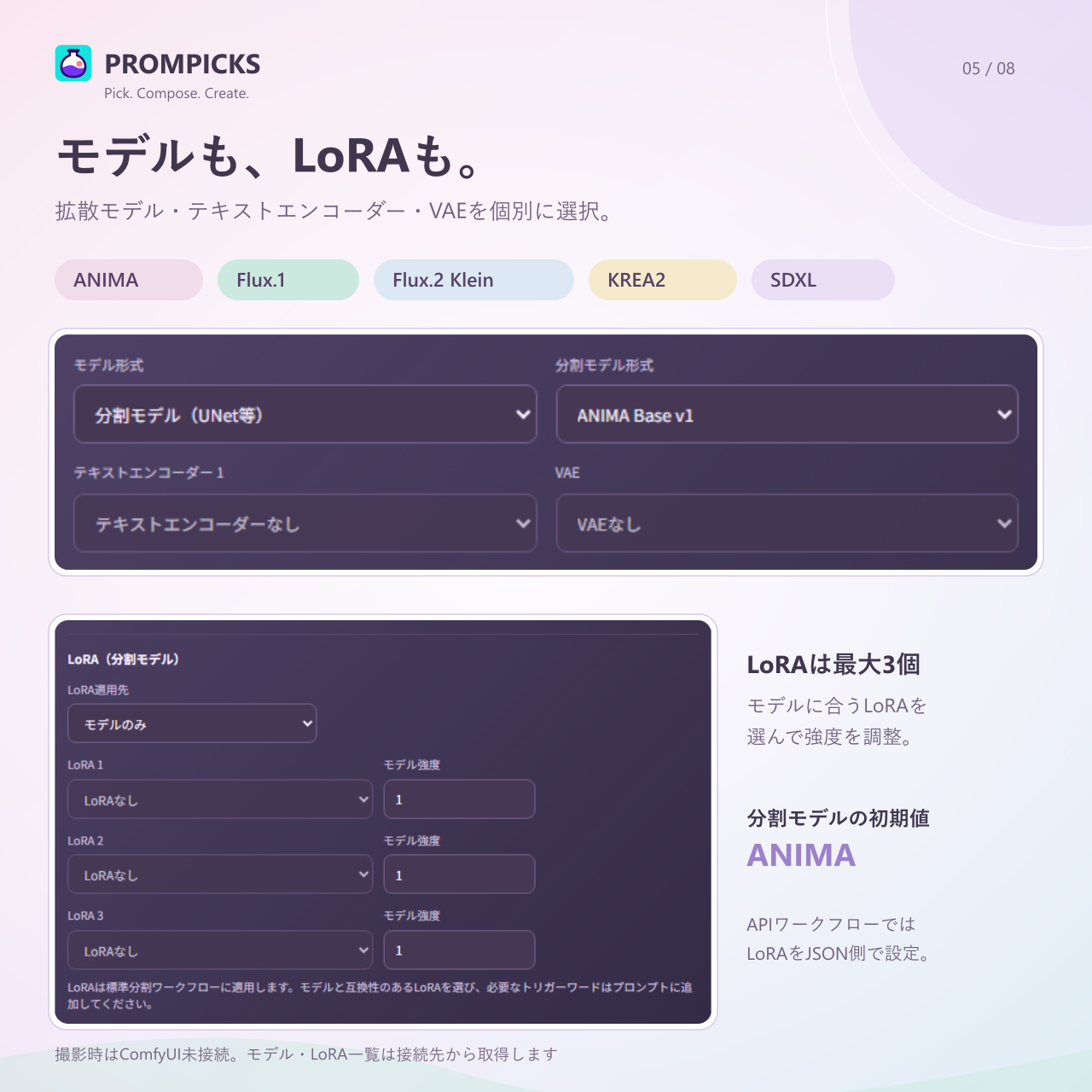Click the Pick. Compose. Create. tagline

click(x=177, y=93)
